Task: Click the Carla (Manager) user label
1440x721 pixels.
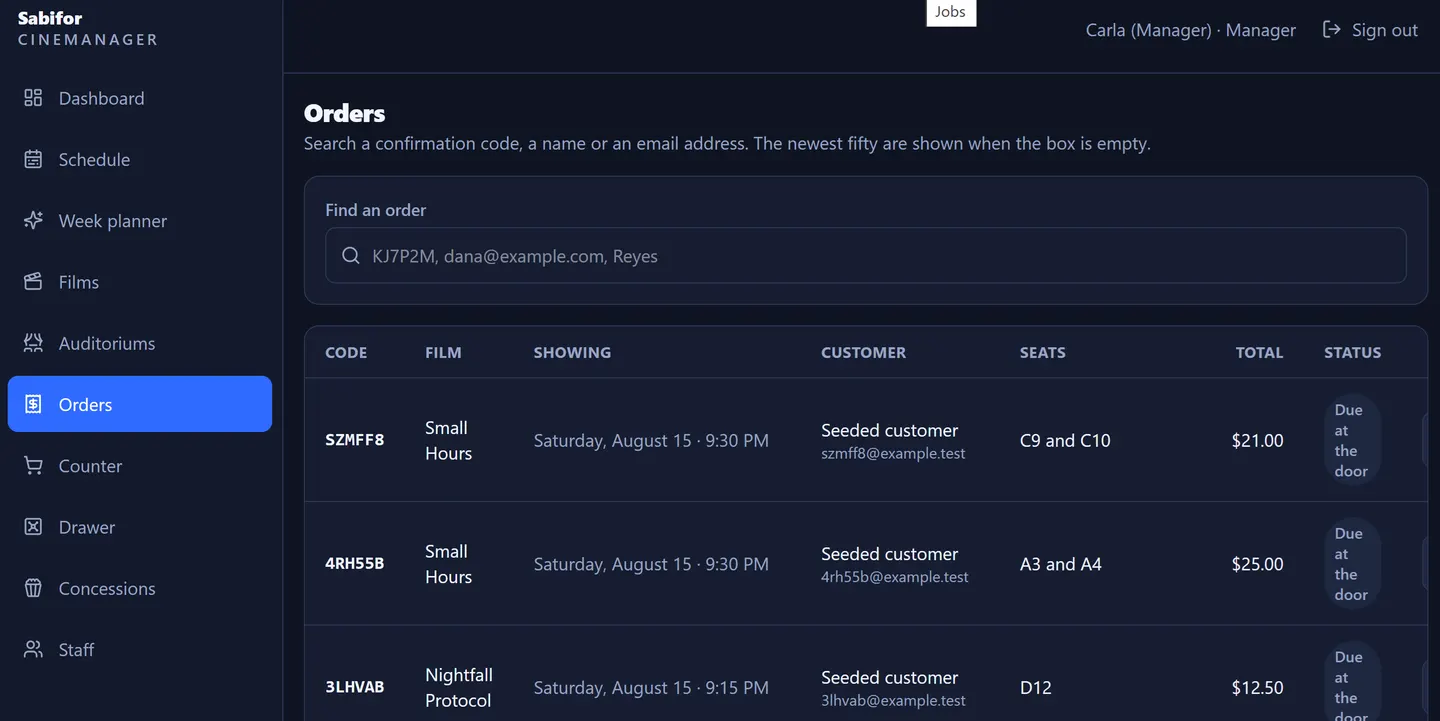Action: point(1190,30)
